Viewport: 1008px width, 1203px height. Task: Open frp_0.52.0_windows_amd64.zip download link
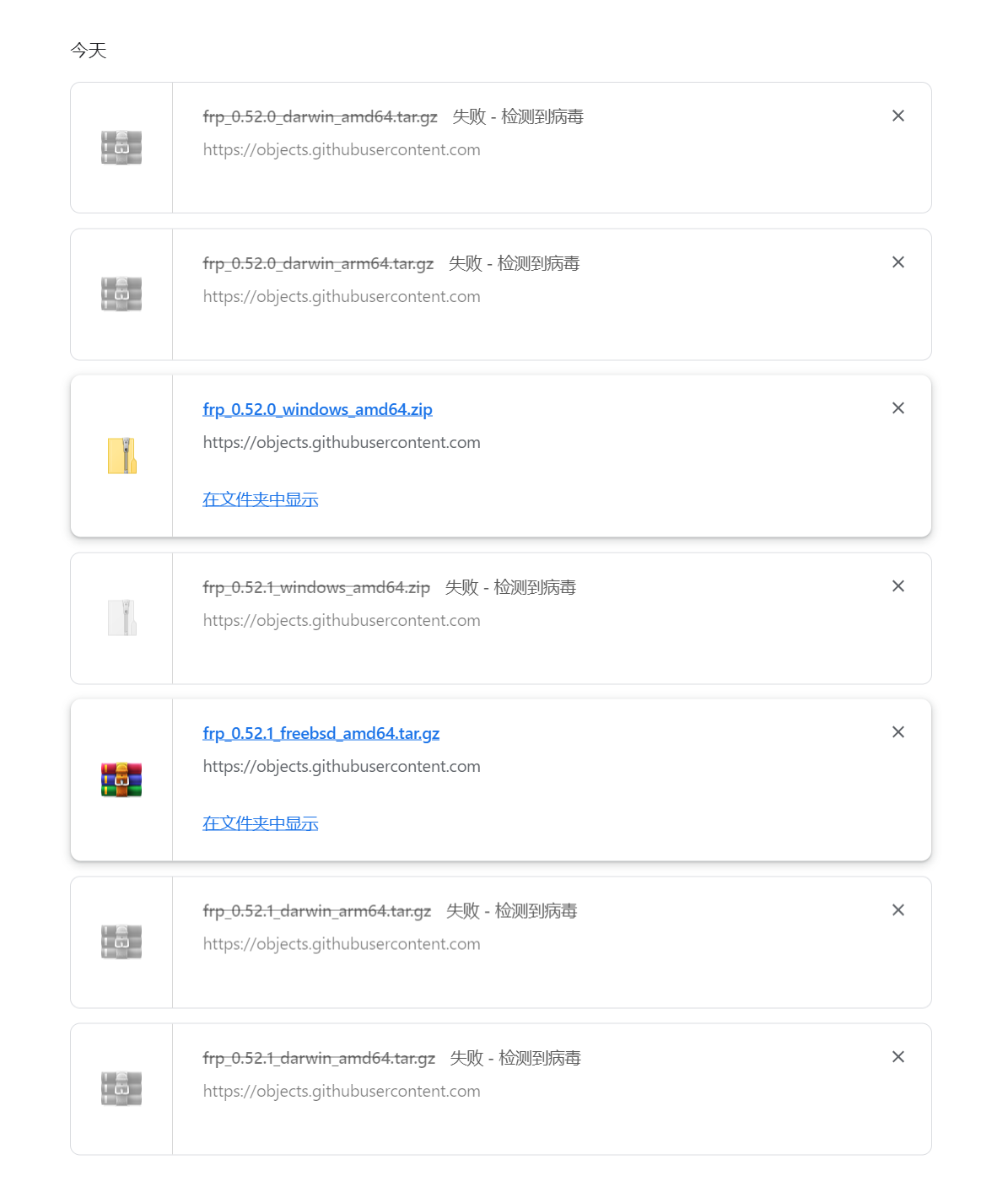pyautogui.click(x=317, y=409)
